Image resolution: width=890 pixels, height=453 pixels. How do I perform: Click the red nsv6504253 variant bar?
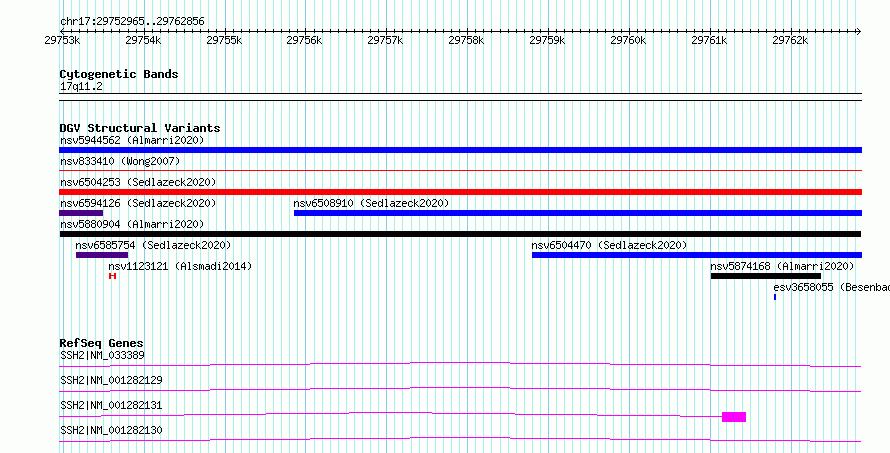click(x=460, y=192)
